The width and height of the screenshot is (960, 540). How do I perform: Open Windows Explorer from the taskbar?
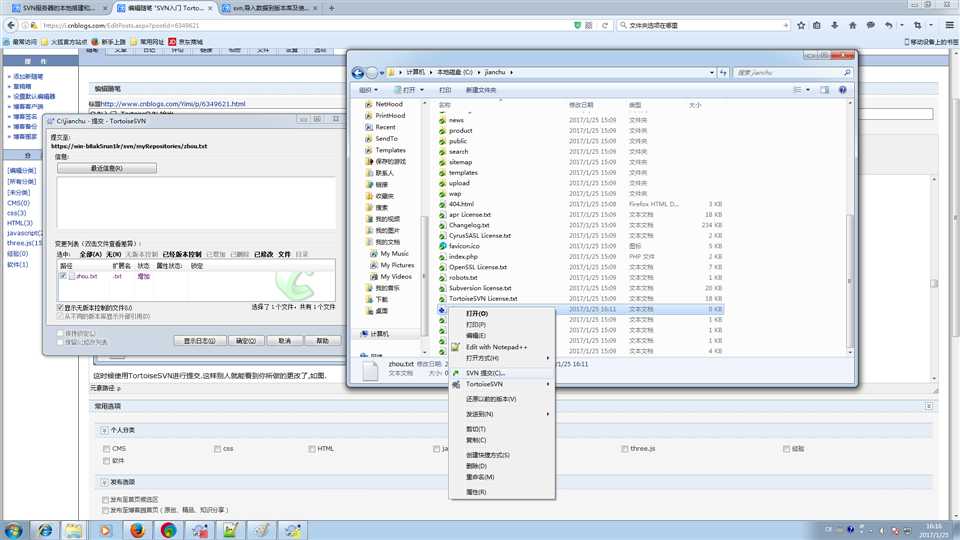[74, 530]
